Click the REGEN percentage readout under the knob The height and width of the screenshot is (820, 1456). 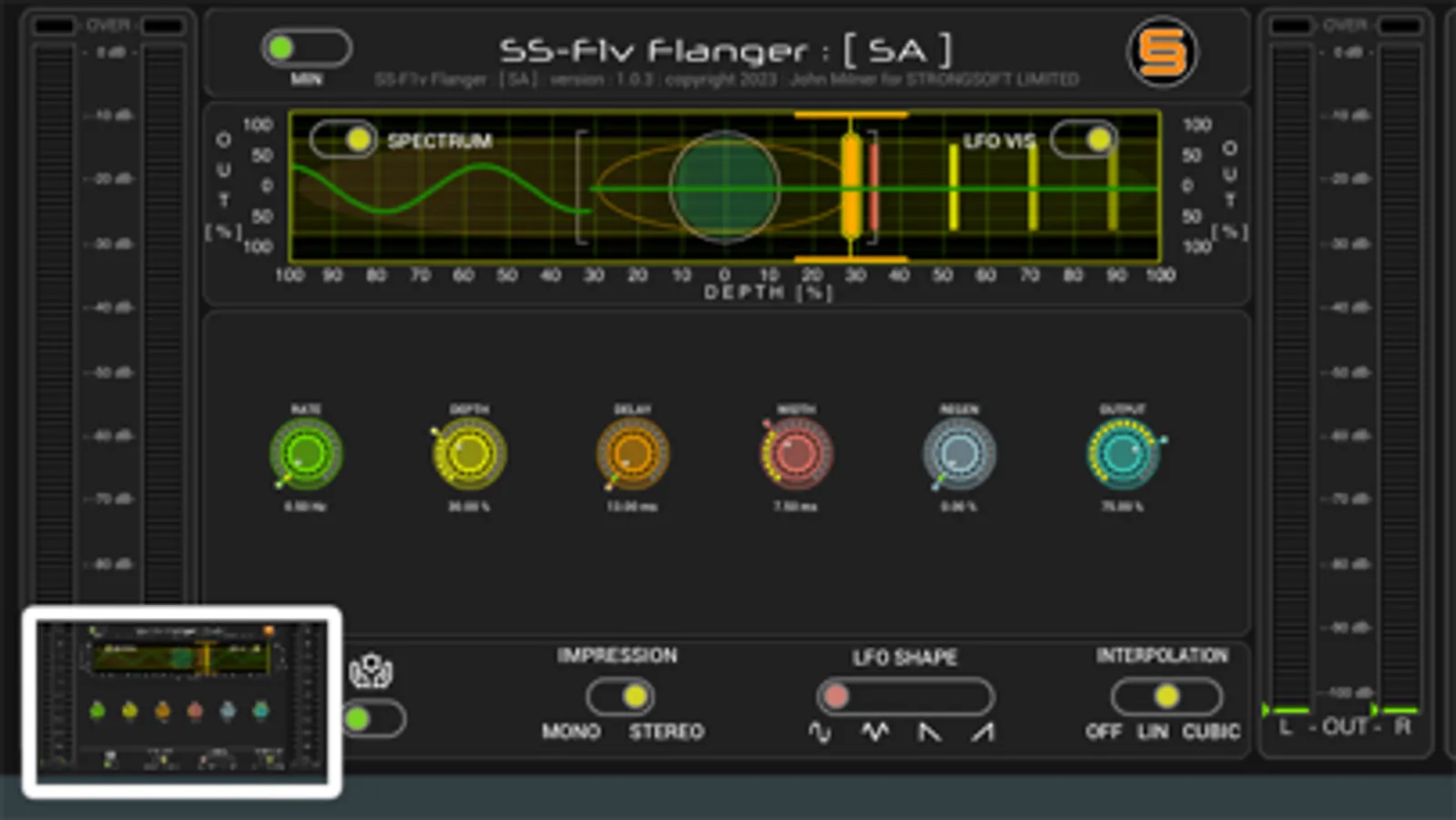(x=959, y=507)
